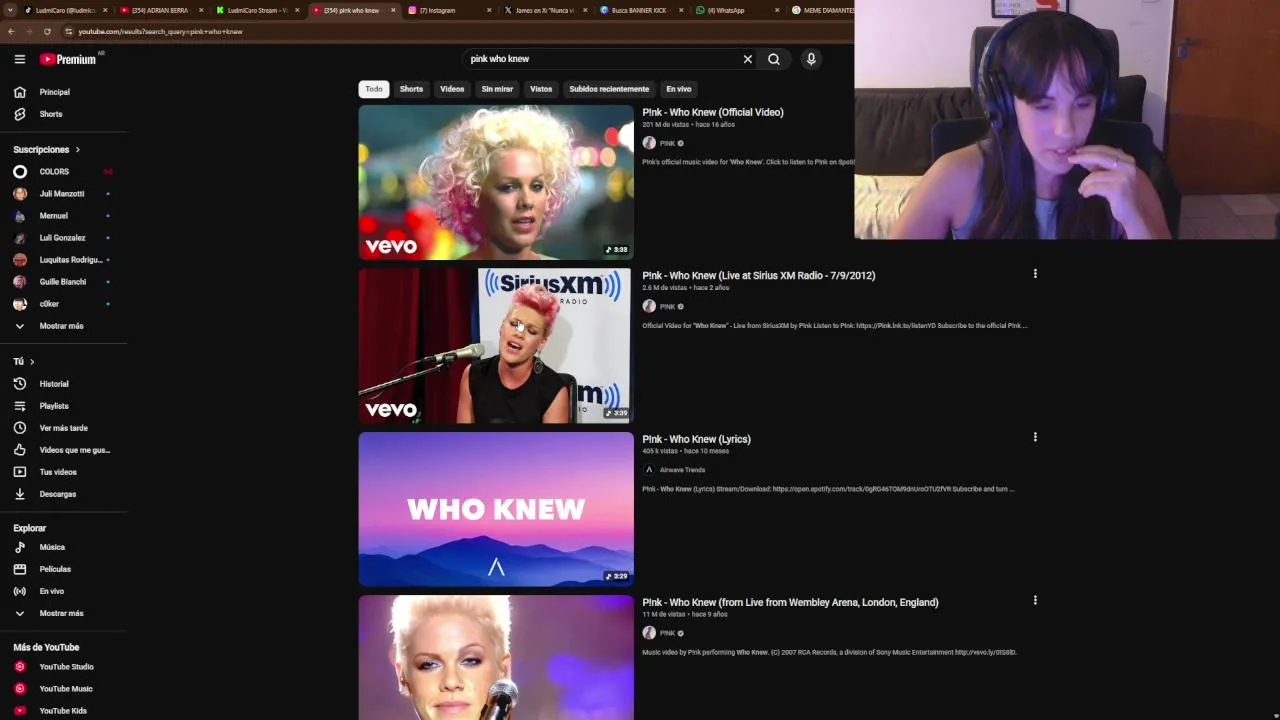Viewport: 1280px width, 720px height.
Task: Open the Suscripciones section chevron
Action: [77, 150]
